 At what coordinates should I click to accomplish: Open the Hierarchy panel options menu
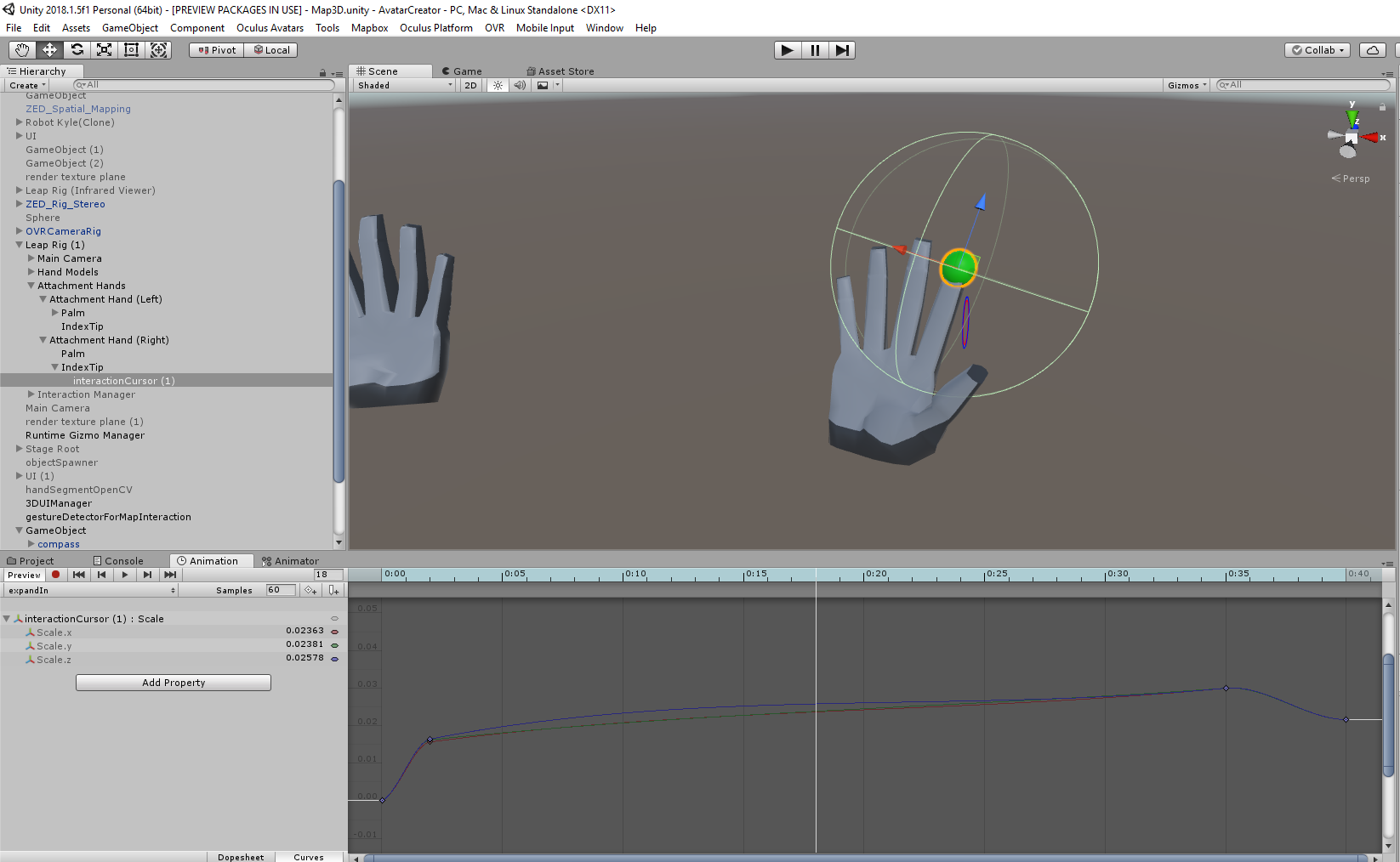pos(337,74)
